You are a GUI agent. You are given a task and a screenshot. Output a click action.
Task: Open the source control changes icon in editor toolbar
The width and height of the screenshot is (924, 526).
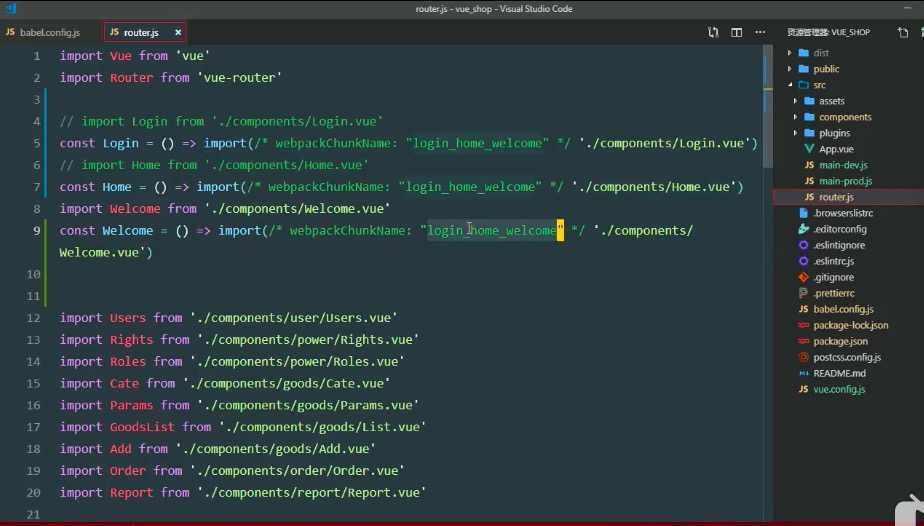click(x=713, y=32)
